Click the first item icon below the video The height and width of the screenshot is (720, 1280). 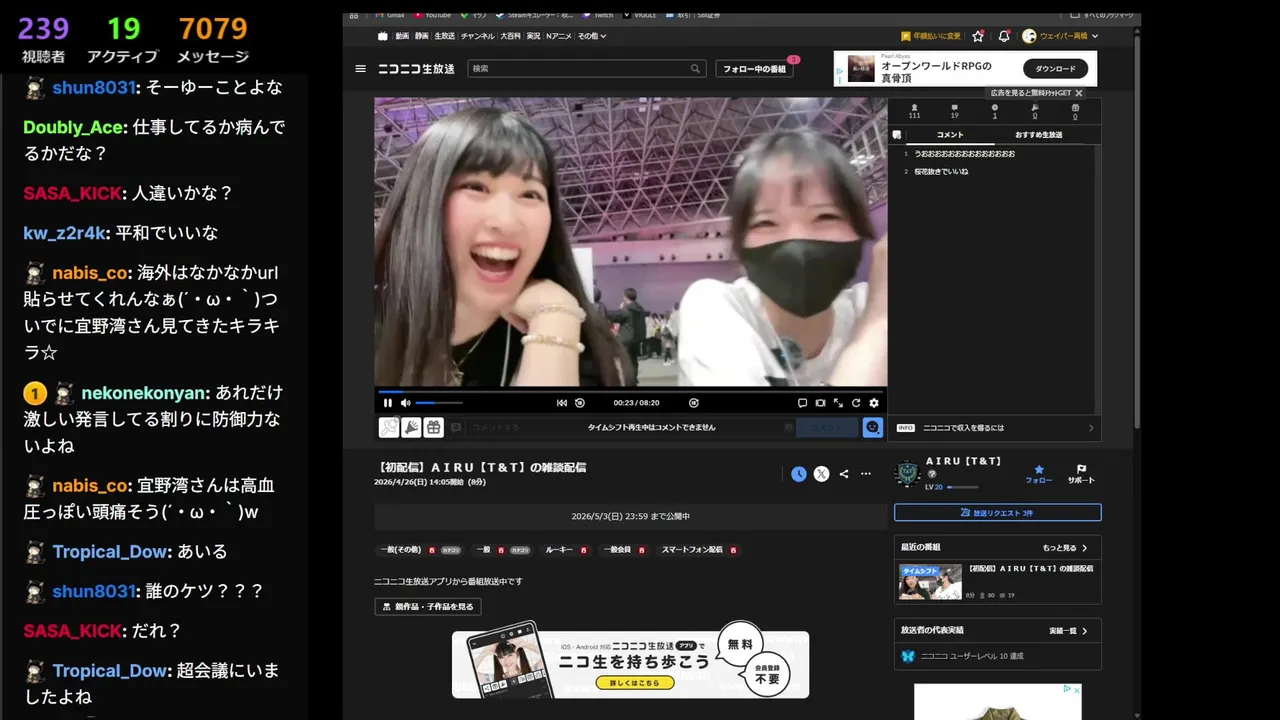click(x=389, y=427)
